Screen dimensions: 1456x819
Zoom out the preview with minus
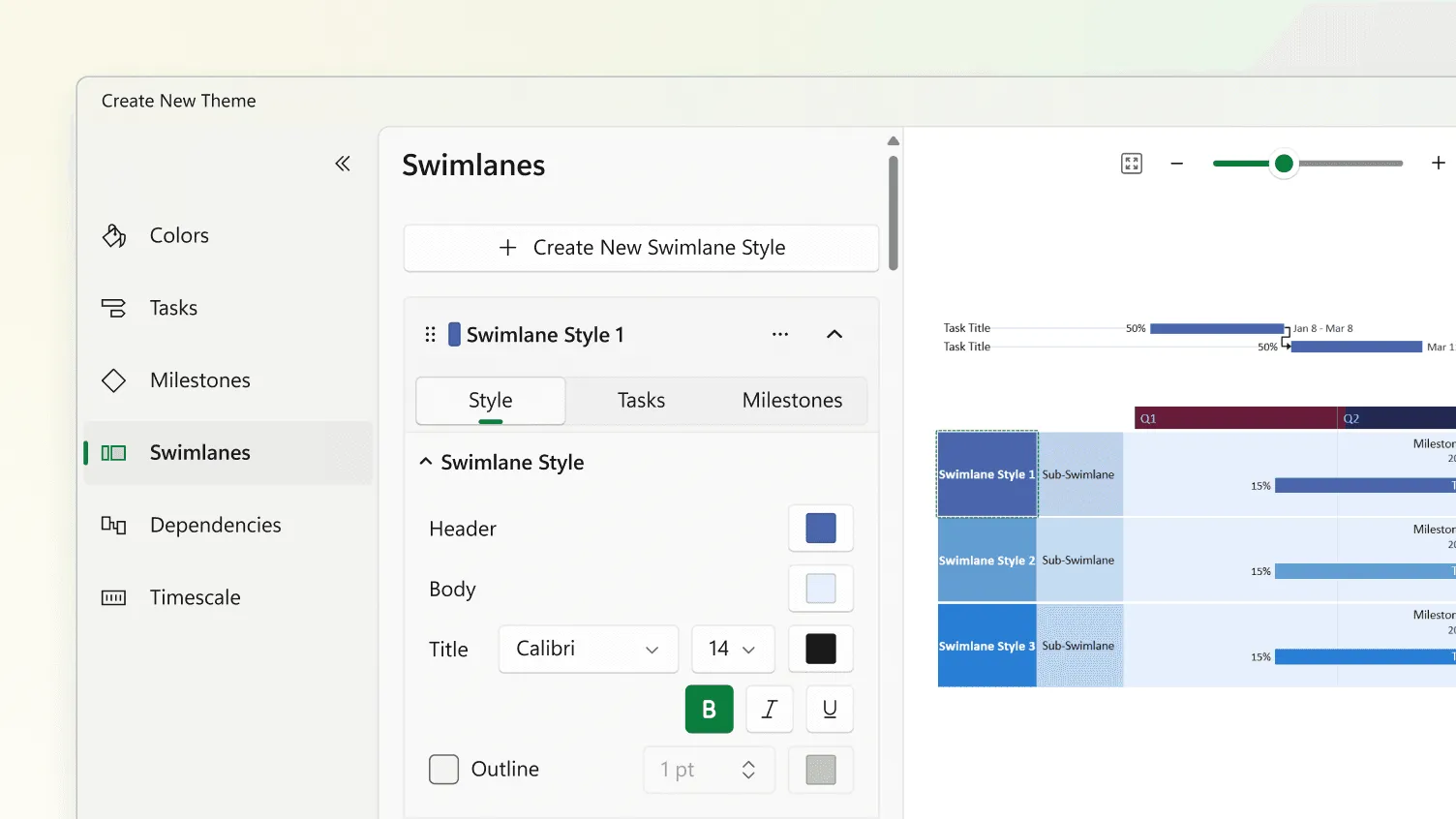1177,164
